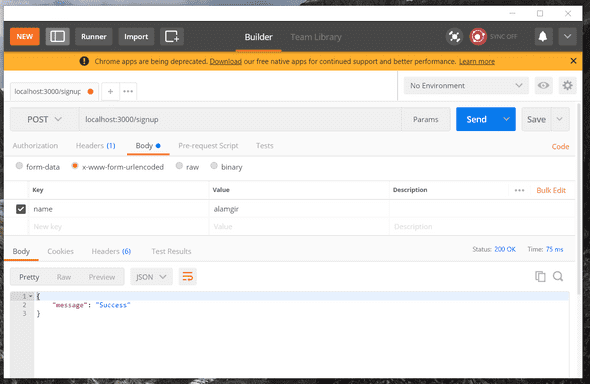Click the "Success" value in response

(x=113, y=305)
